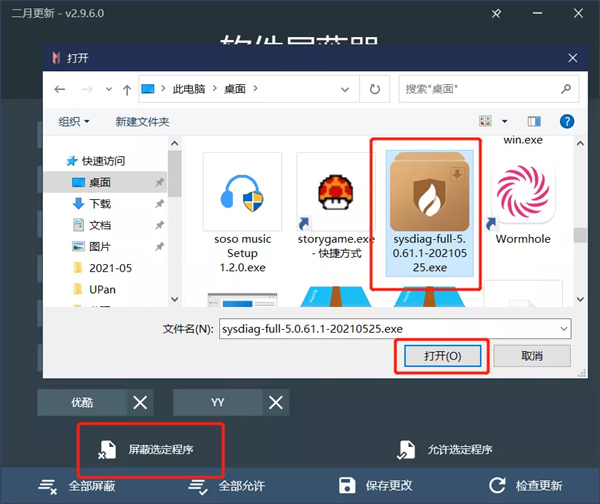
Task: Click the app logo in dialog title bar
Action: click(x=56, y=58)
